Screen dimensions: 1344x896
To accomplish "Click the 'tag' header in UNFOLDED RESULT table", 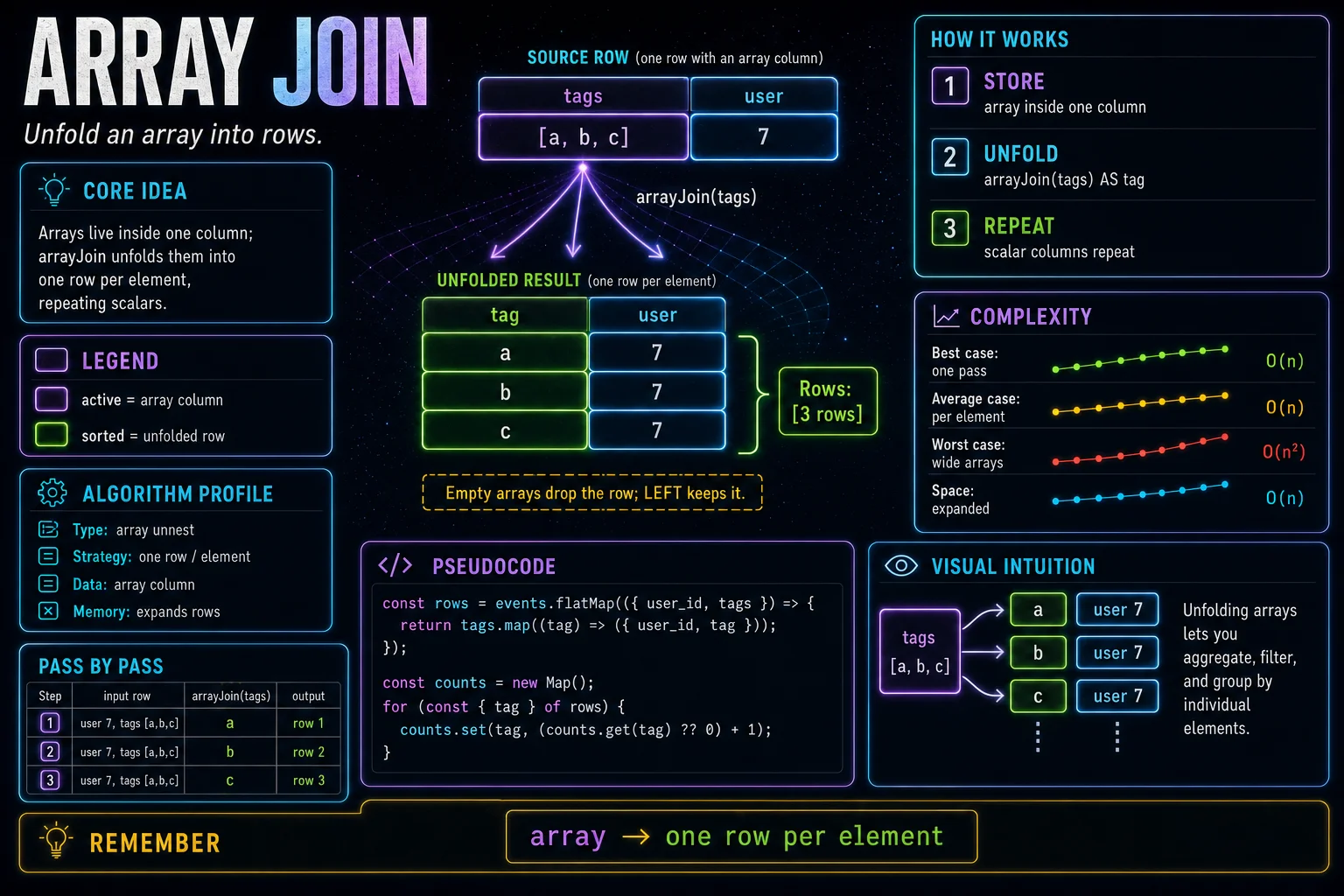I will pos(505,315).
